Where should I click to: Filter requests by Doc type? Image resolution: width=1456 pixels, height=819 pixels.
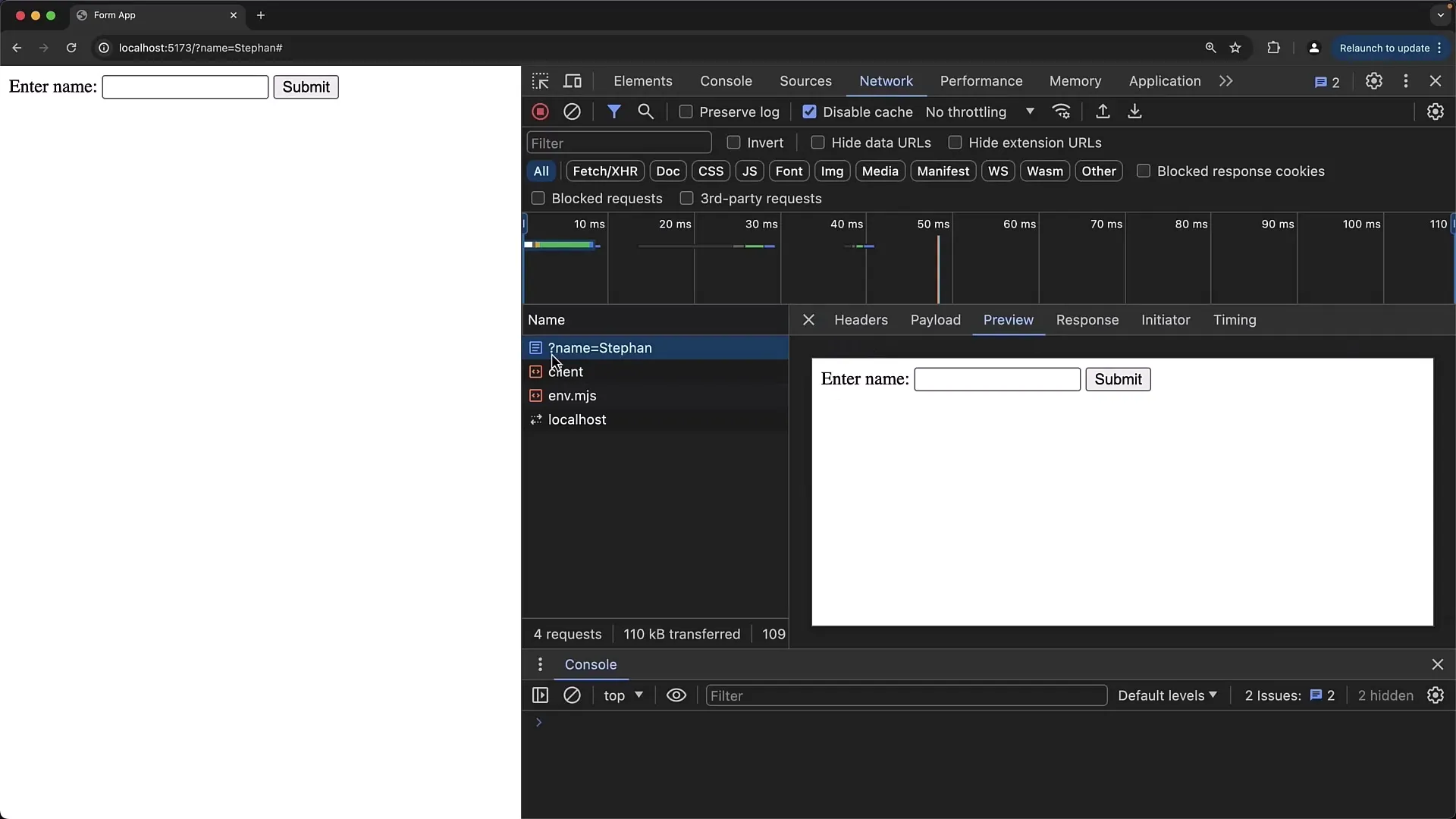click(x=667, y=171)
